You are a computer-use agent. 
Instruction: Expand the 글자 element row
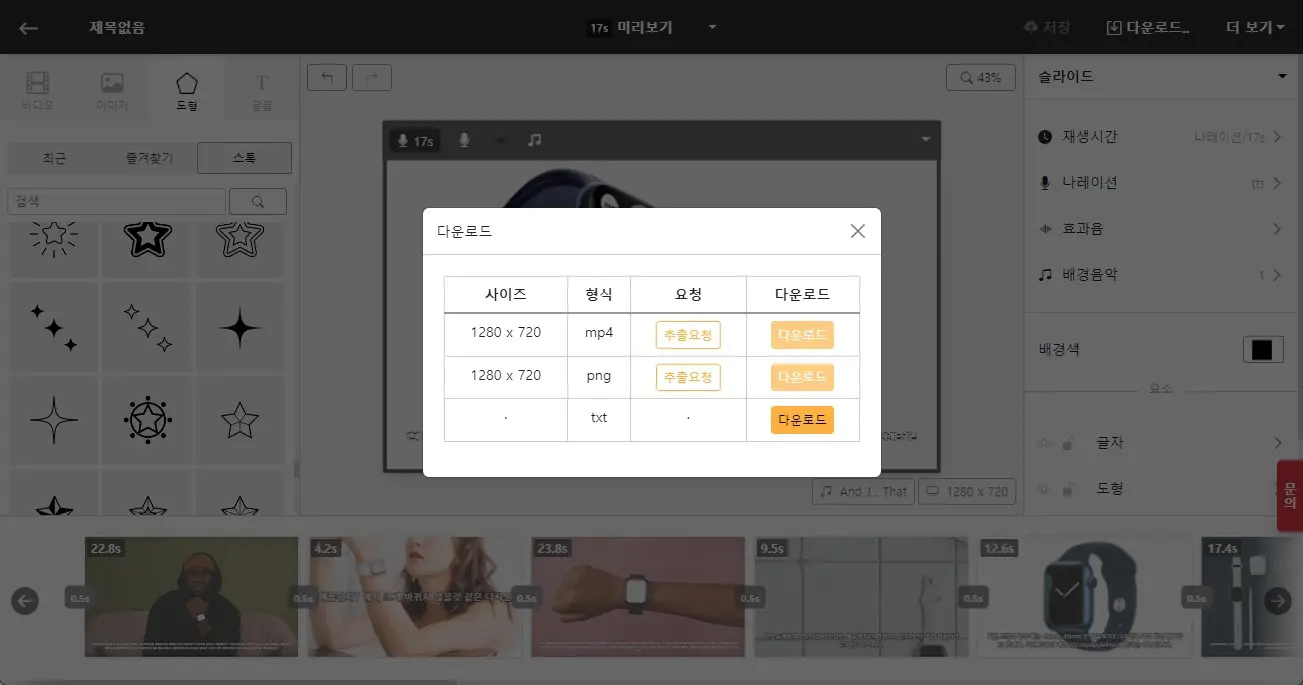(x=1277, y=443)
